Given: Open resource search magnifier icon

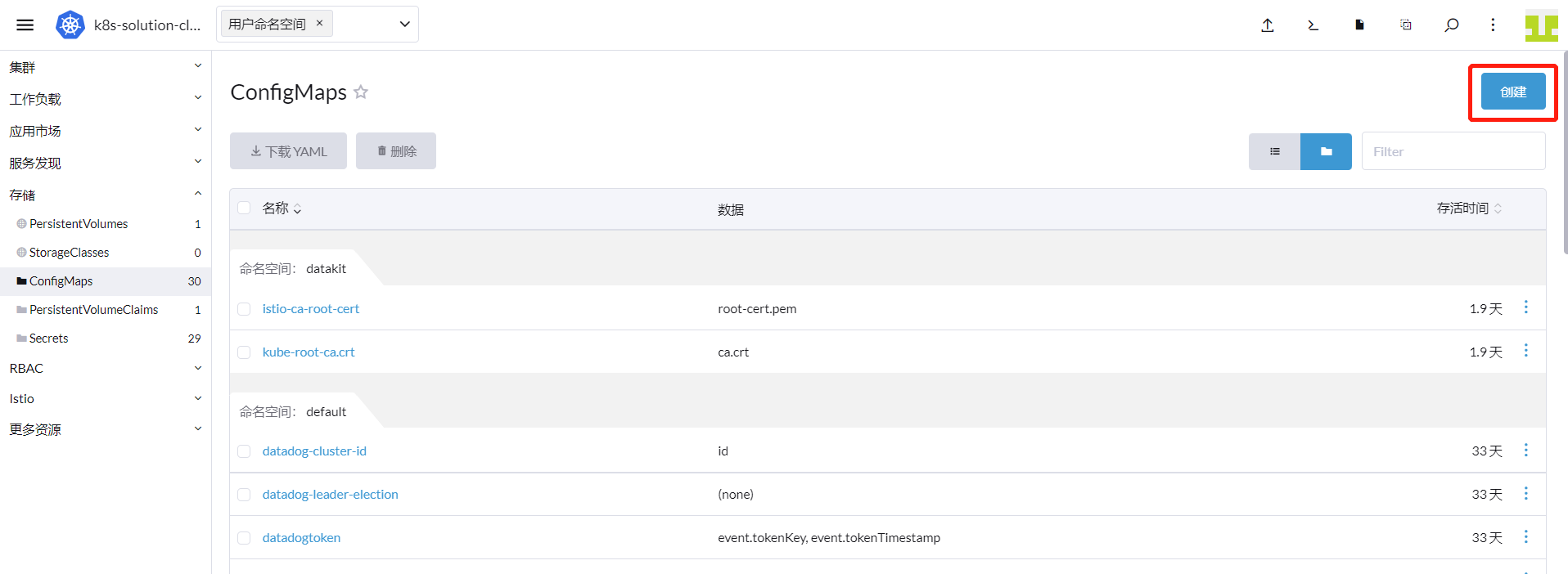Looking at the screenshot, I should click(1452, 25).
